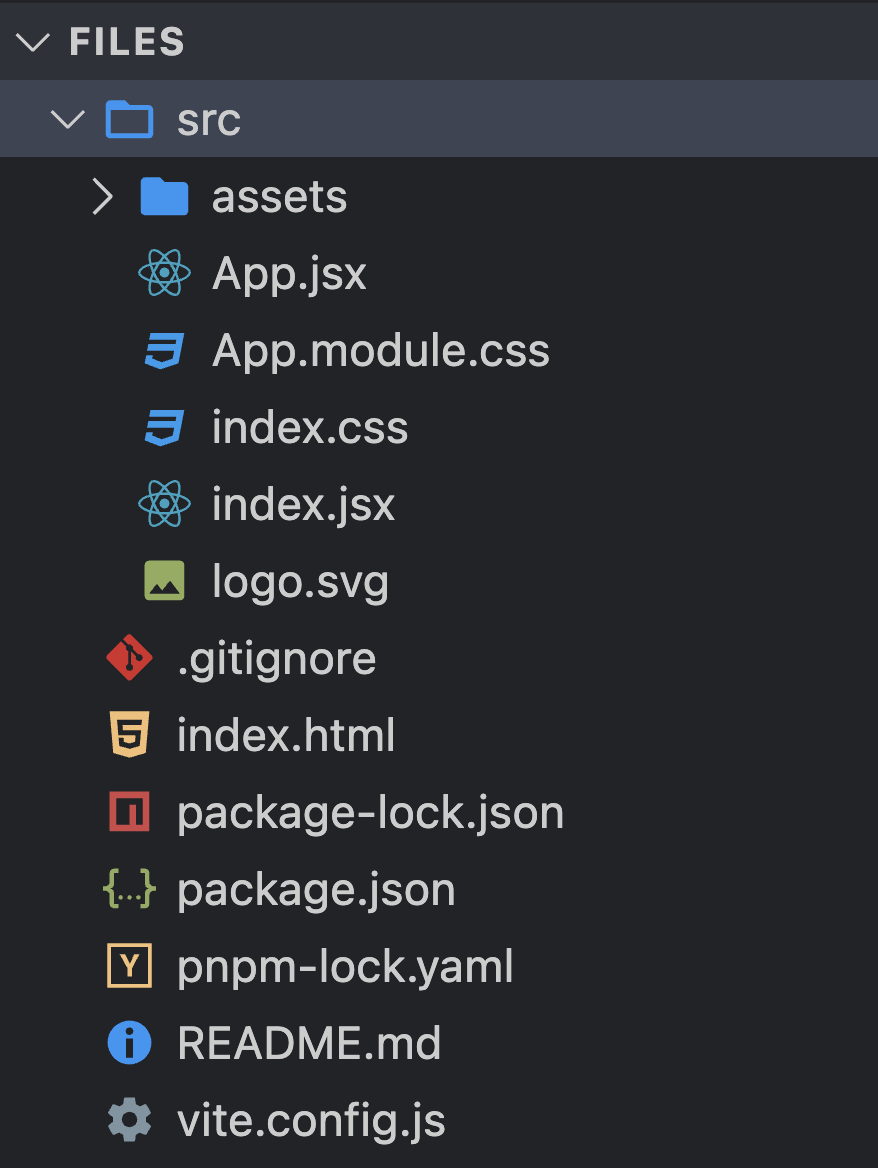
Task: Open the App.jsx file
Action: tap(289, 272)
